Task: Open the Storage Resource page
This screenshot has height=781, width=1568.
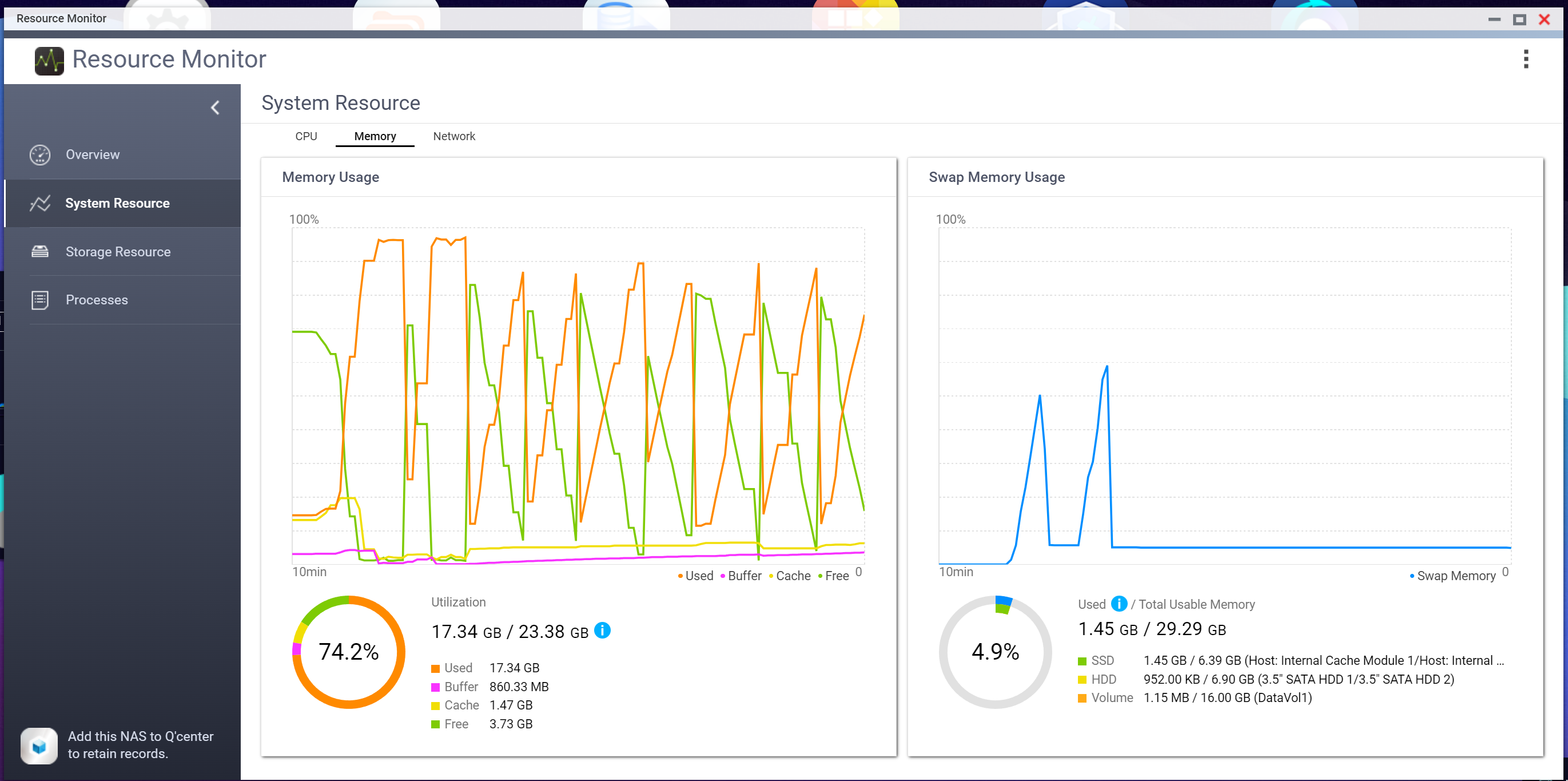Action: 118,252
